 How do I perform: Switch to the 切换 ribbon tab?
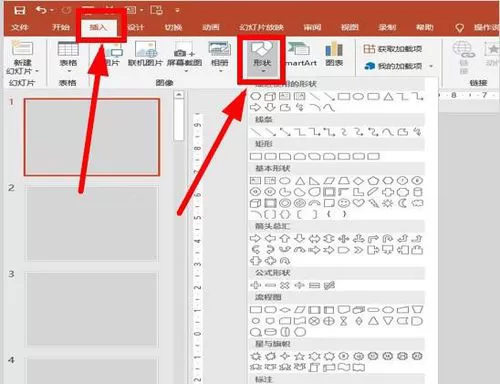(x=173, y=28)
